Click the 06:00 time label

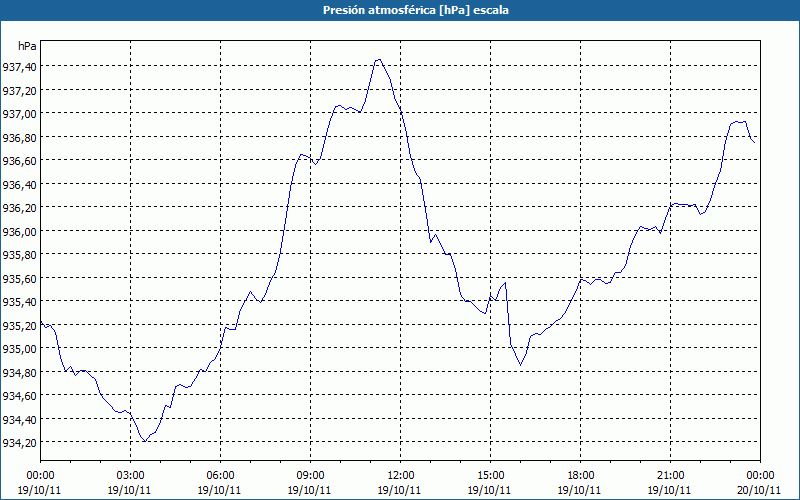point(220,476)
